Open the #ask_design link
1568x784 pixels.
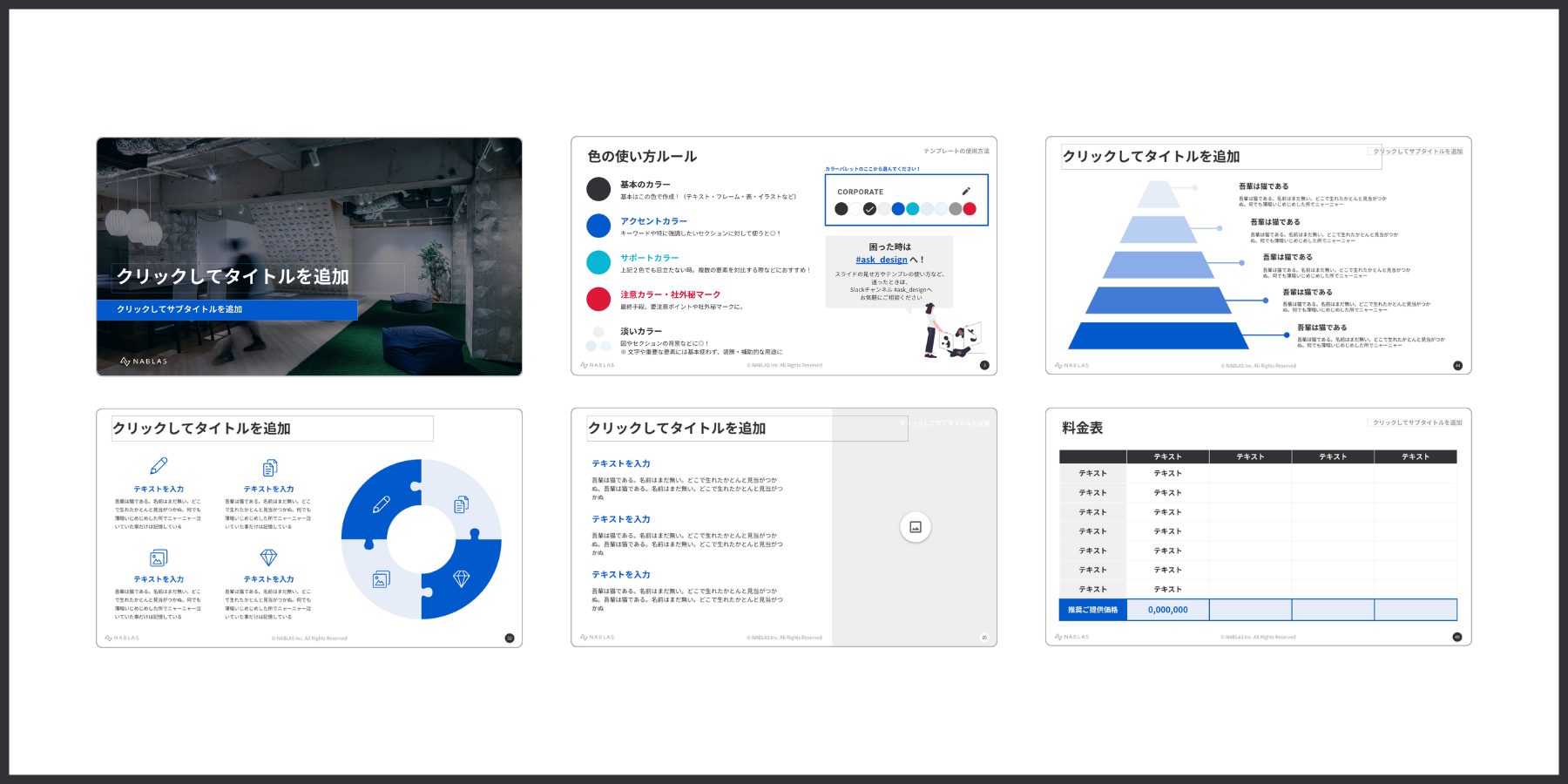(882, 260)
